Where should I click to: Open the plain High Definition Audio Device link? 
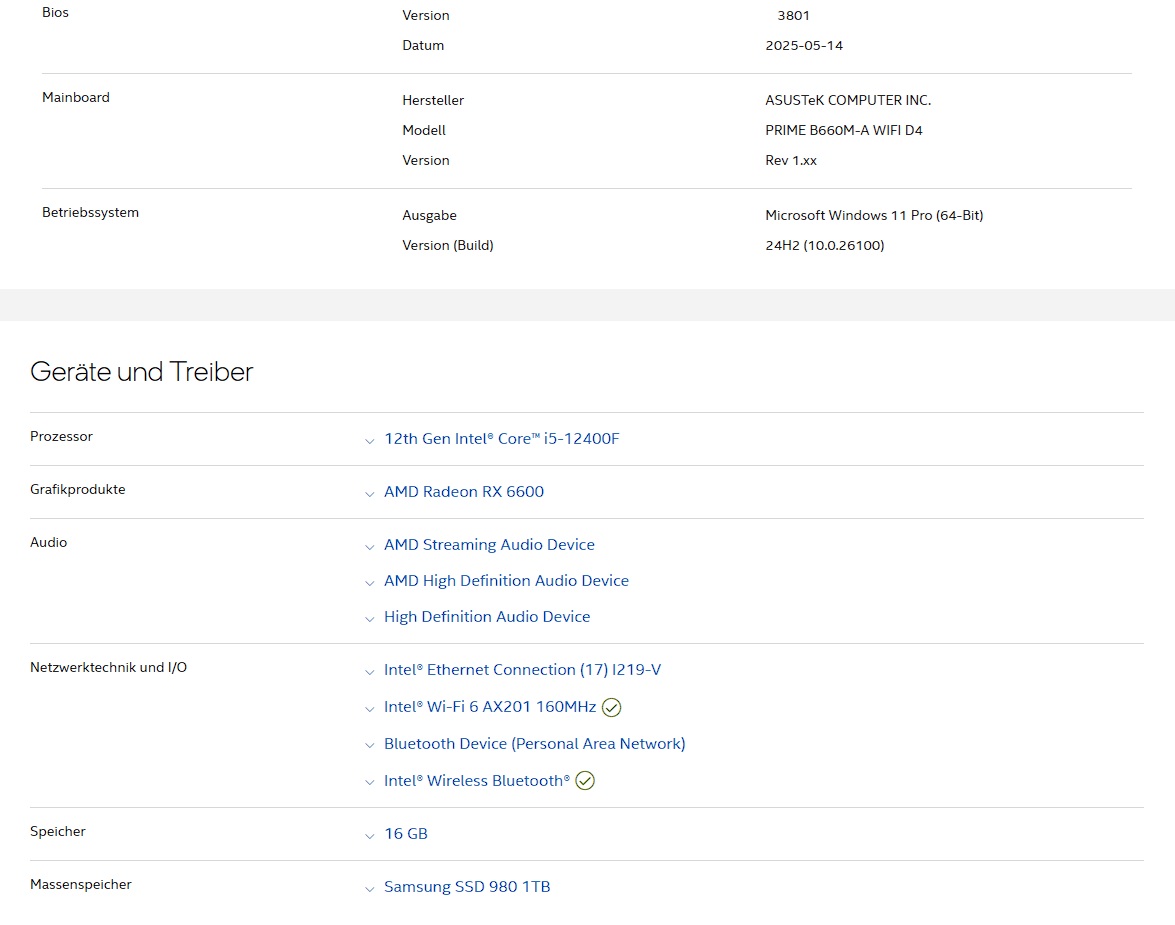(x=487, y=617)
